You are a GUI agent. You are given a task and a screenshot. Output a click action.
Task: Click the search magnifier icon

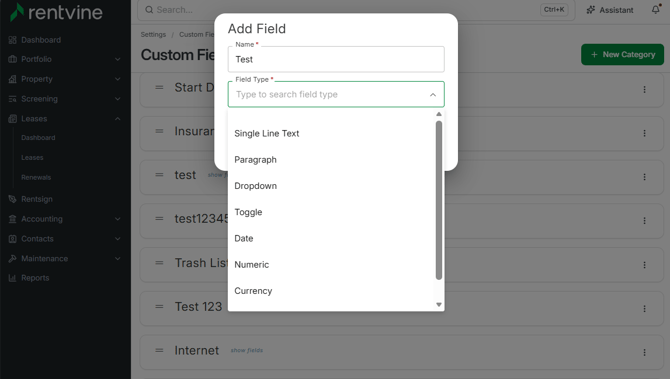(149, 10)
